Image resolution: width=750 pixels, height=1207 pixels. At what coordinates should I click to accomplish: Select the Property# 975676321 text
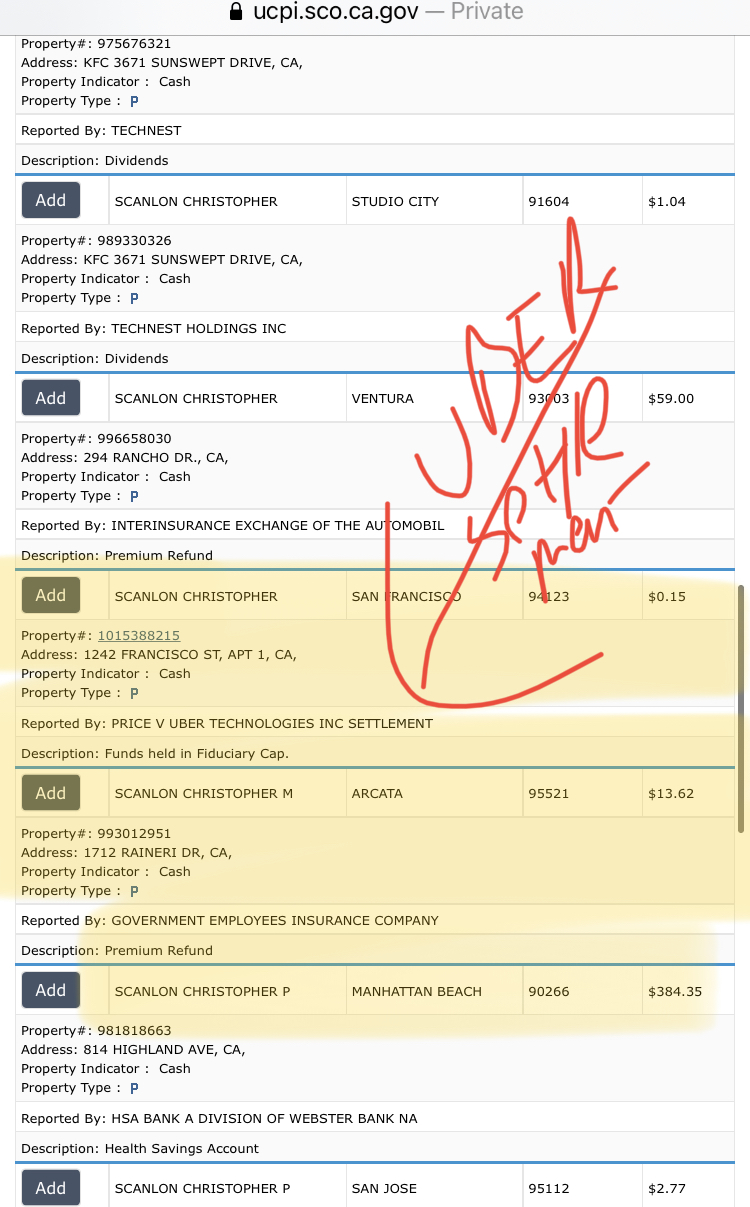pyautogui.click(x=96, y=43)
